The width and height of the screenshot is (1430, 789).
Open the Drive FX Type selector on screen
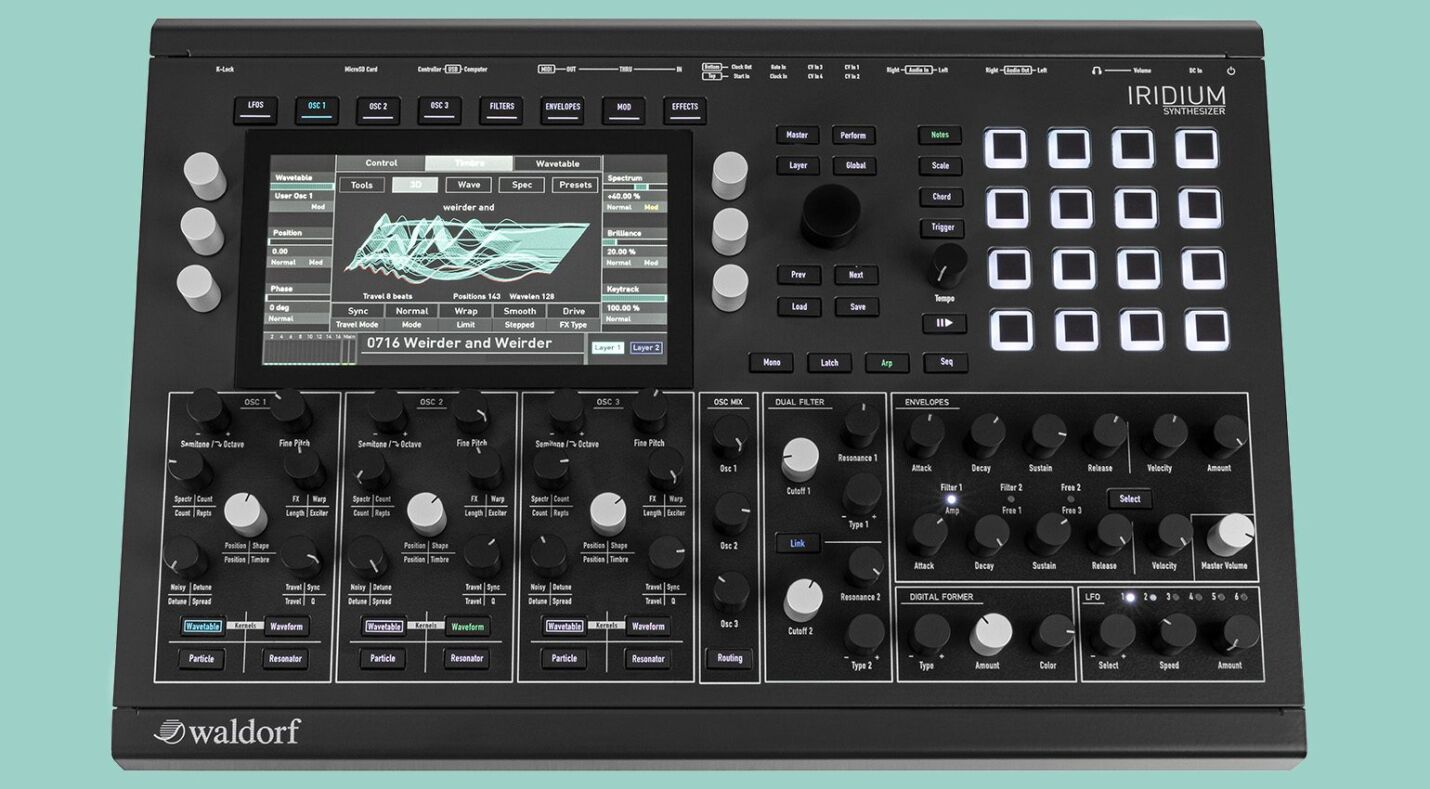click(x=573, y=311)
